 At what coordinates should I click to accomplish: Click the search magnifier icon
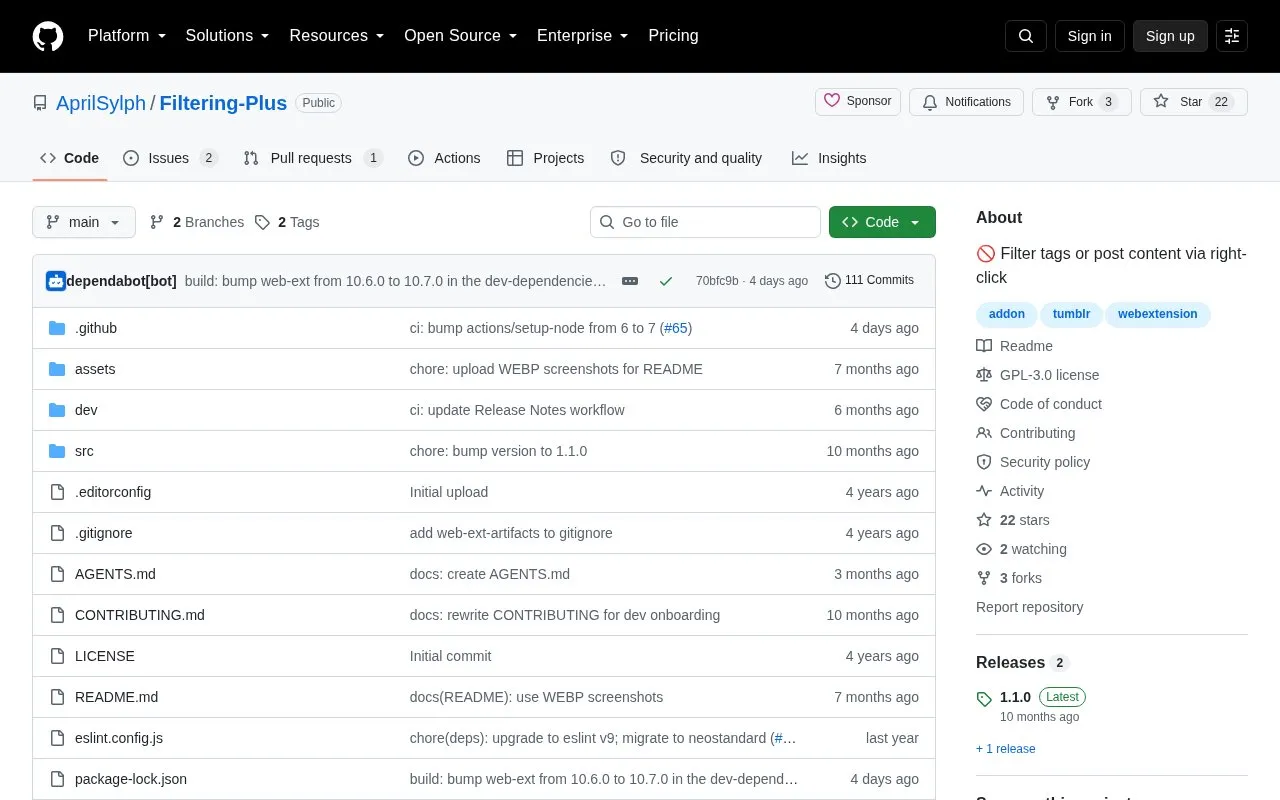pyautogui.click(x=1026, y=36)
